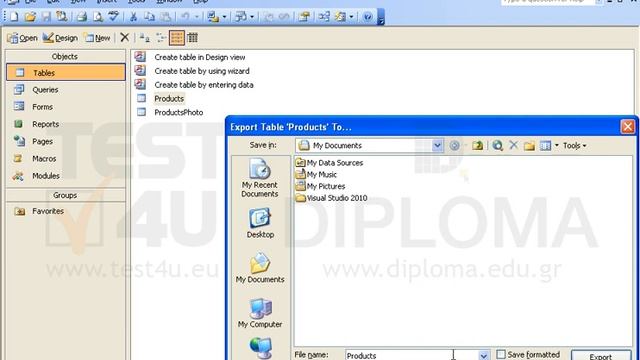Image resolution: width=640 pixels, height=360 pixels.
Task: Create a new folder in Export dialog
Action: point(529,146)
